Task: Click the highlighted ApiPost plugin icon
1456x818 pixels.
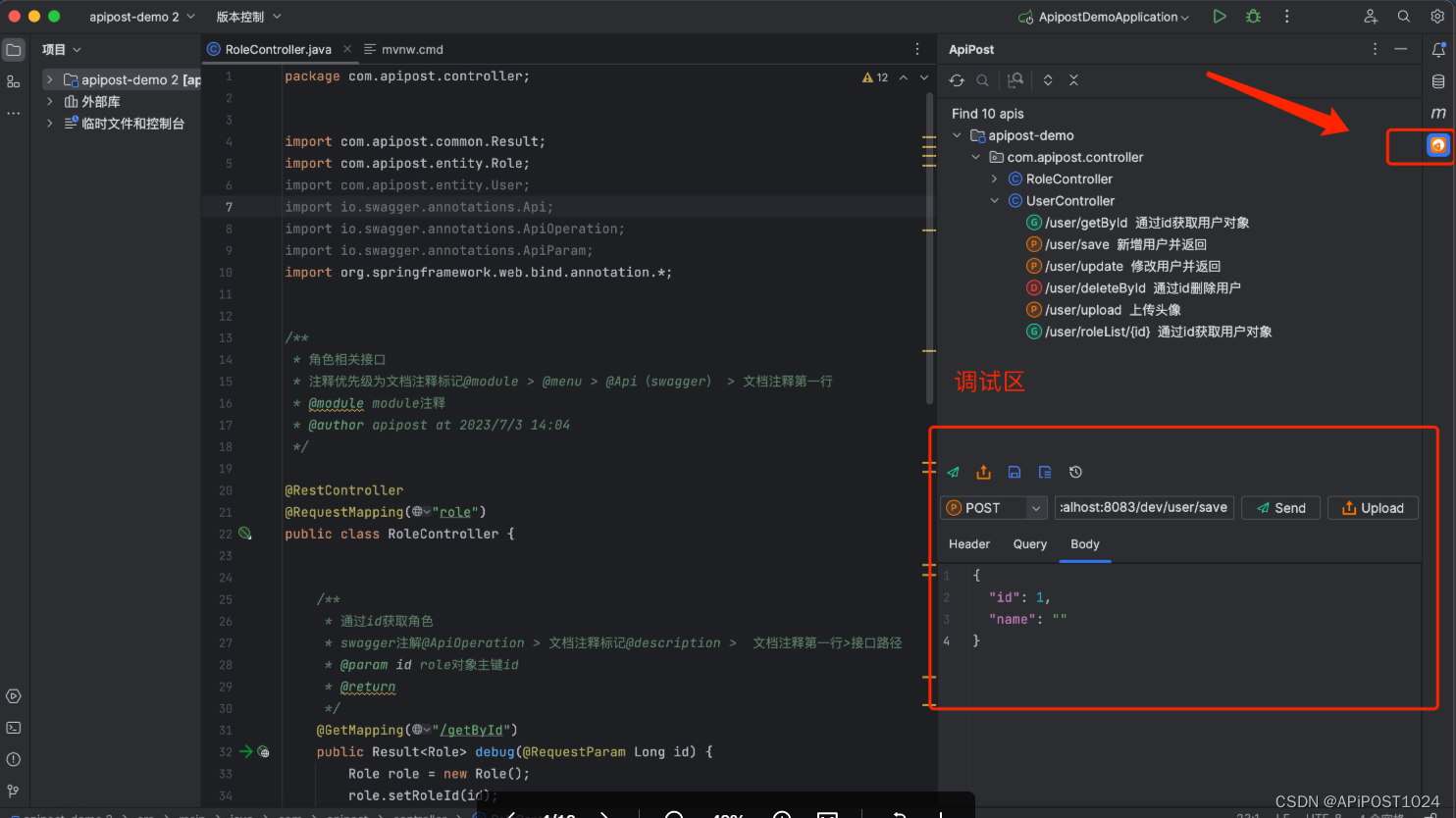Action: pyautogui.click(x=1437, y=144)
